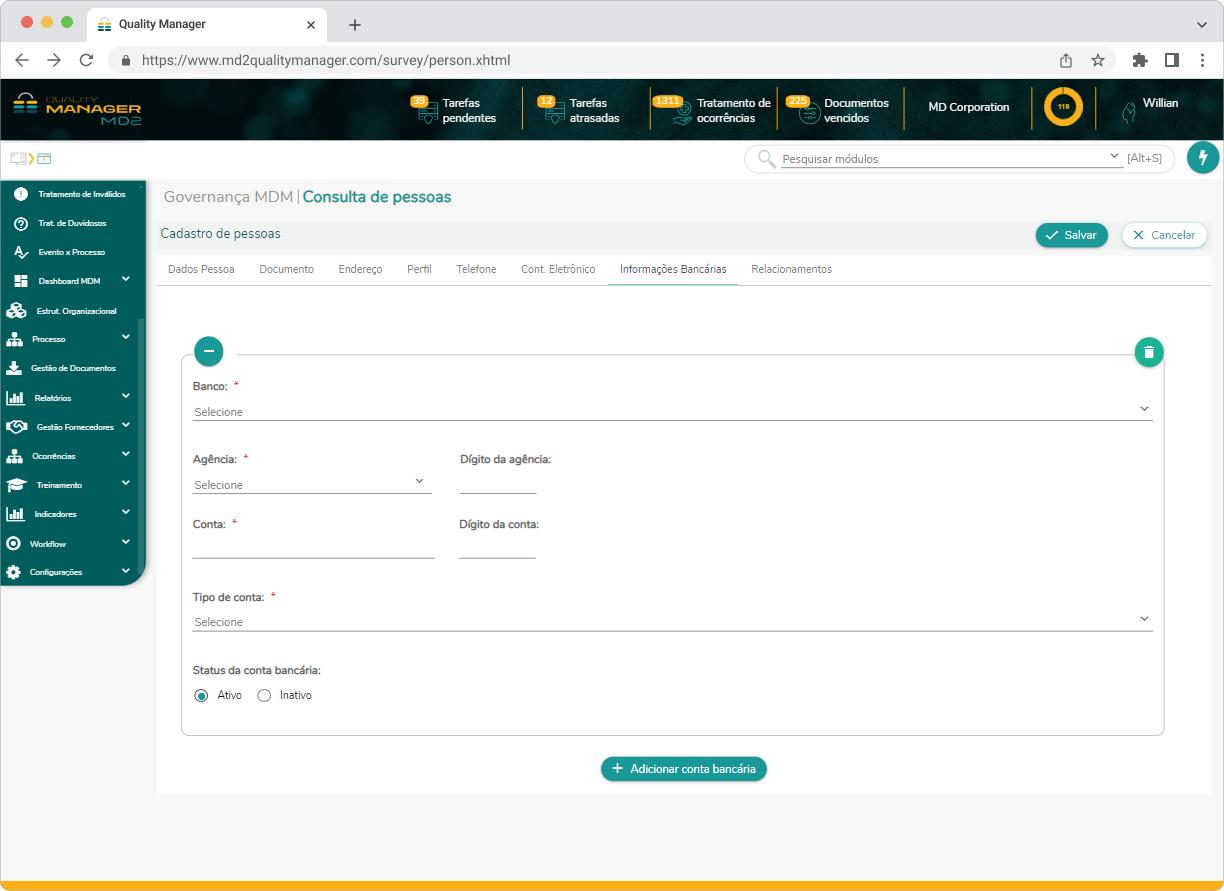This screenshot has height=891, width=1224.
Task: Open Tratamento de ocorrências header icon
Action: pos(681,112)
